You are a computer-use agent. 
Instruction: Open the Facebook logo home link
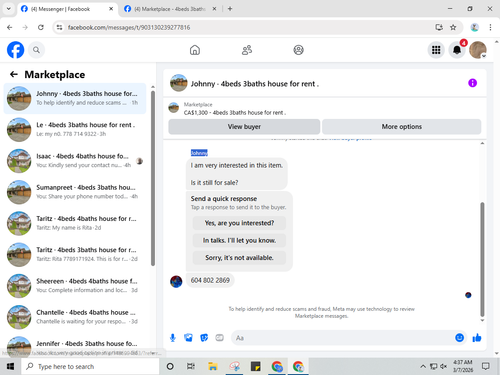point(15,50)
